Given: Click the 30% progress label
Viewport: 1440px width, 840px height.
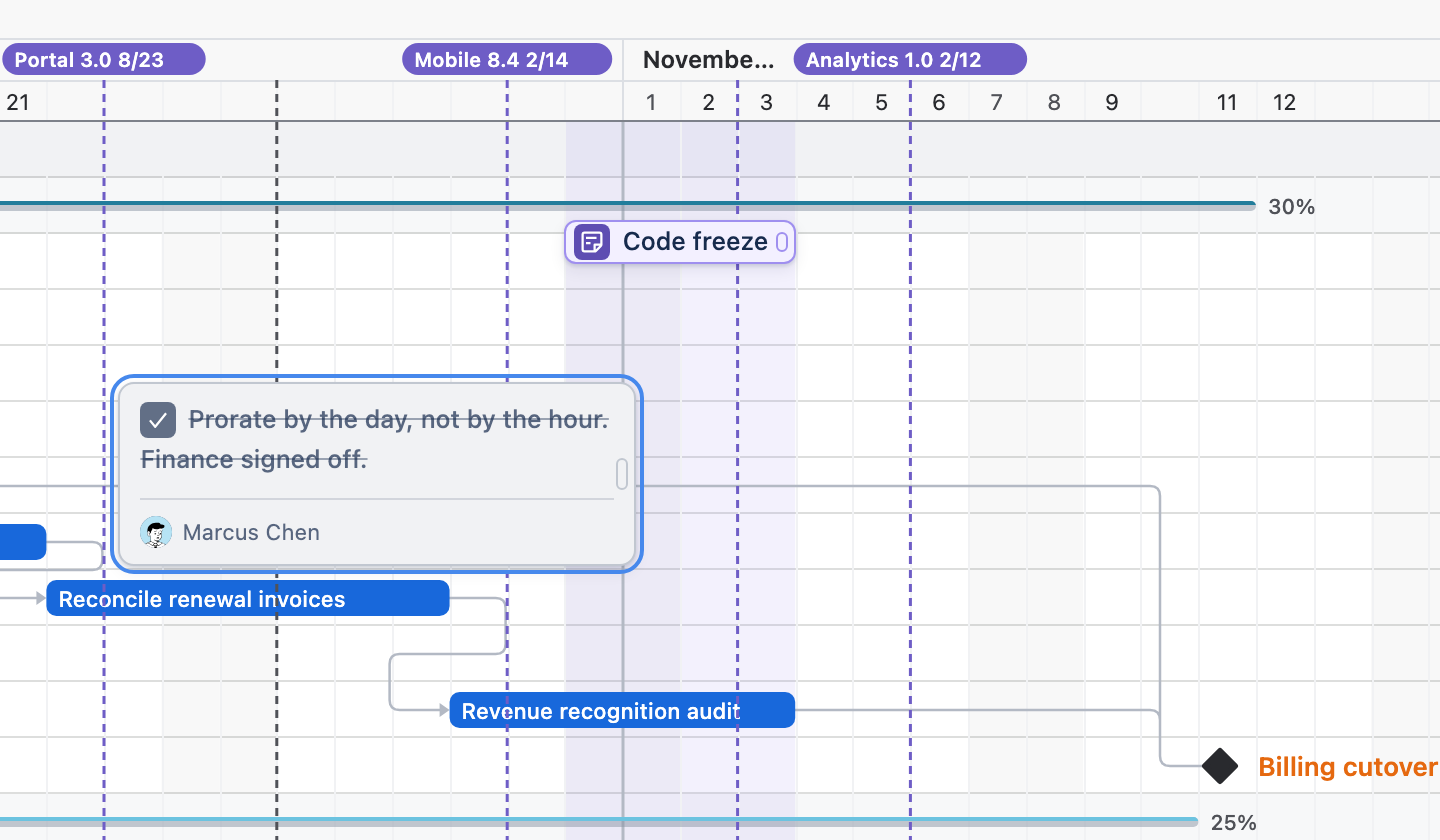Looking at the screenshot, I should (x=1292, y=207).
